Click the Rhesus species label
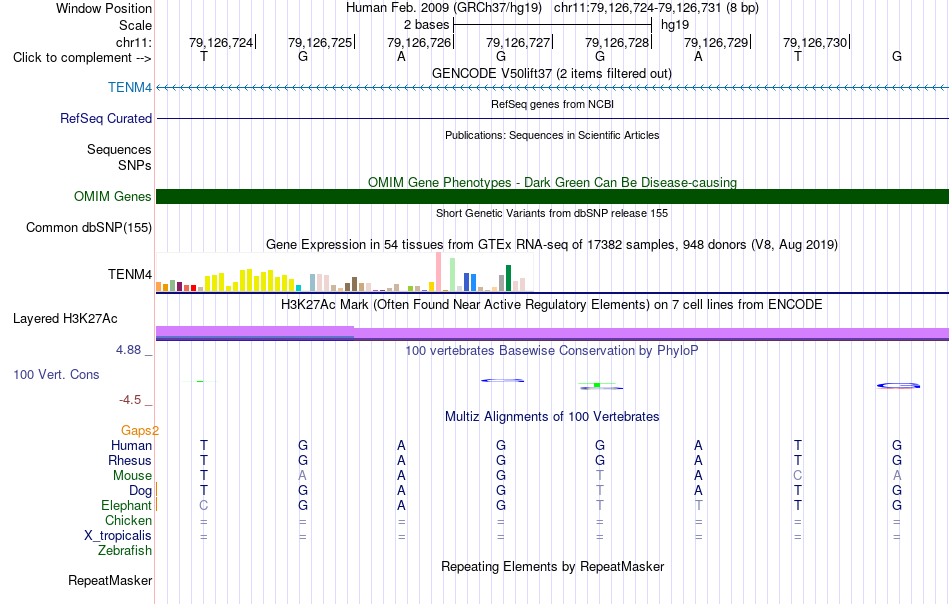Viewport: 950px width, 604px height. click(130, 460)
